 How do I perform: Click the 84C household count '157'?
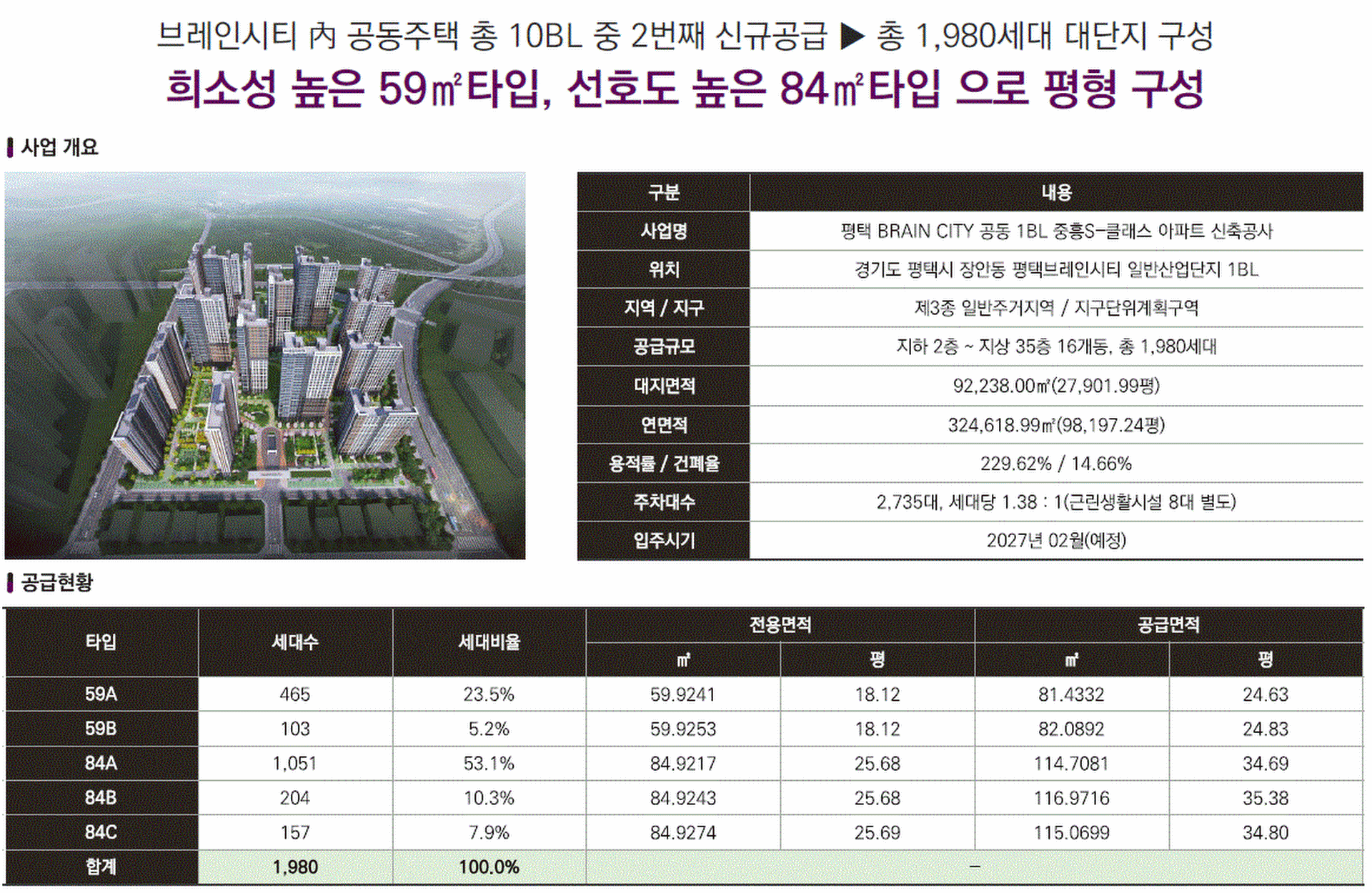point(295,833)
